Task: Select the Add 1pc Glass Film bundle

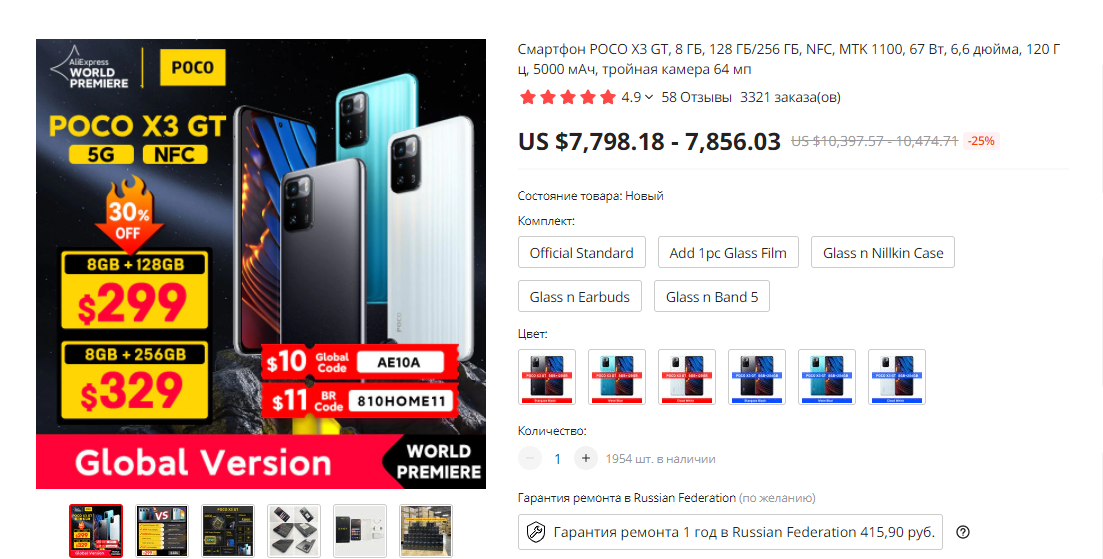Action: (x=728, y=252)
